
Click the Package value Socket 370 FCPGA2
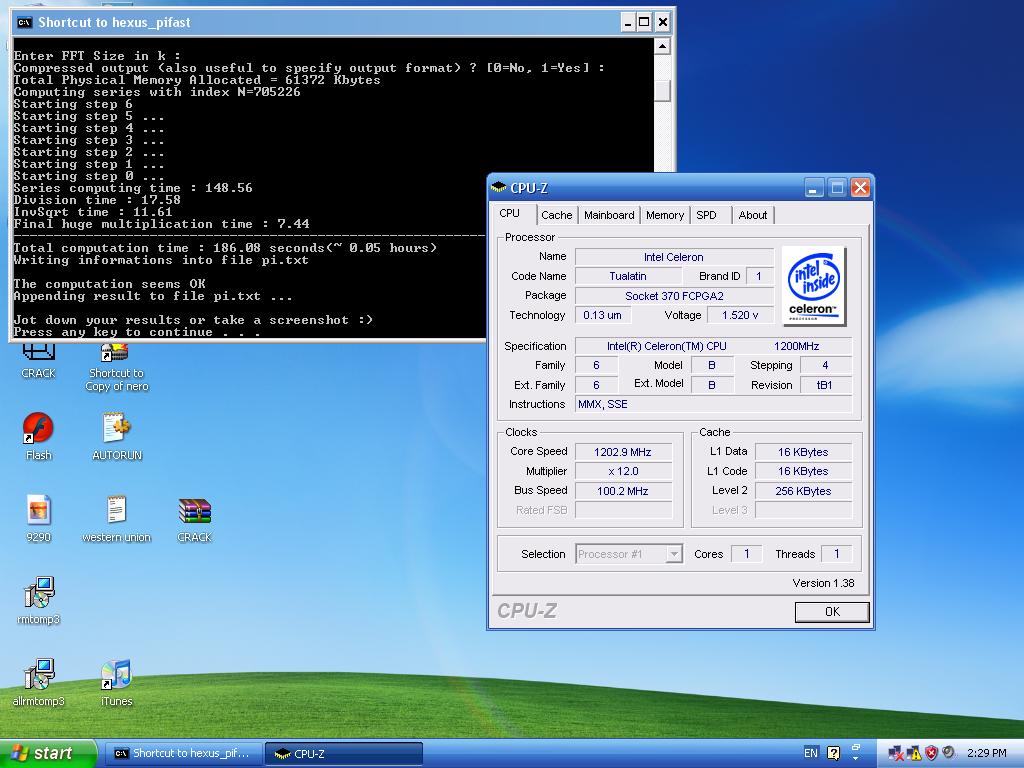click(x=674, y=296)
